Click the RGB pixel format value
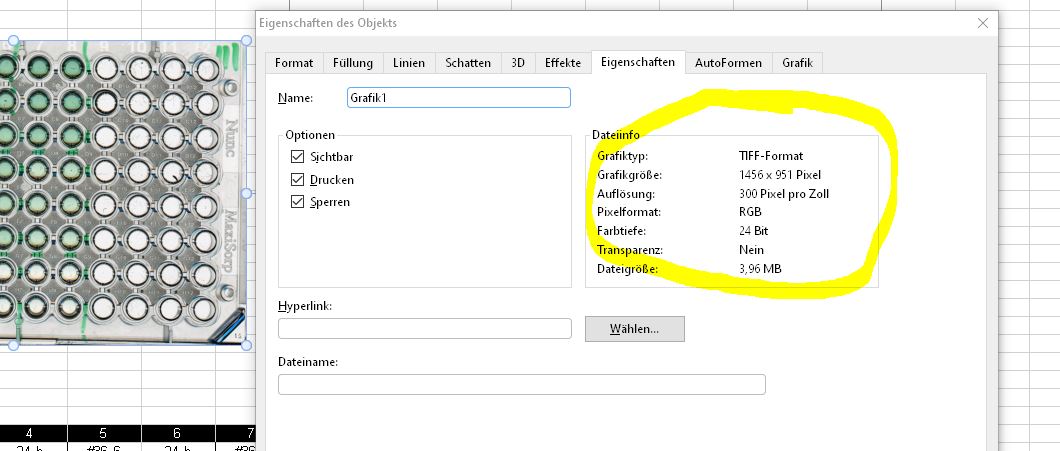This screenshot has width=1060, height=451. (x=750, y=212)
